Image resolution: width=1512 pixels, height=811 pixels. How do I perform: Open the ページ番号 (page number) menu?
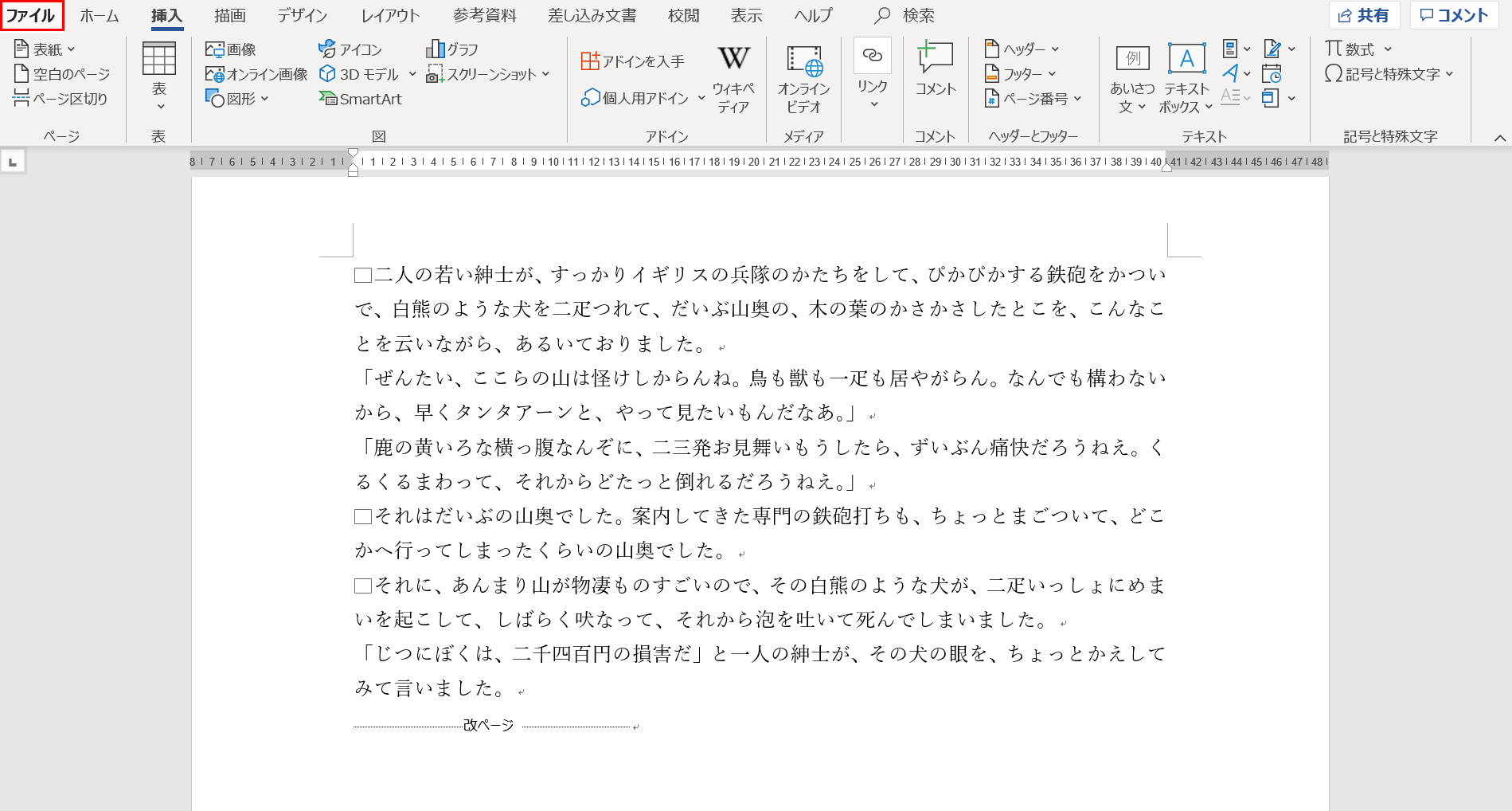click(1033, 99)
